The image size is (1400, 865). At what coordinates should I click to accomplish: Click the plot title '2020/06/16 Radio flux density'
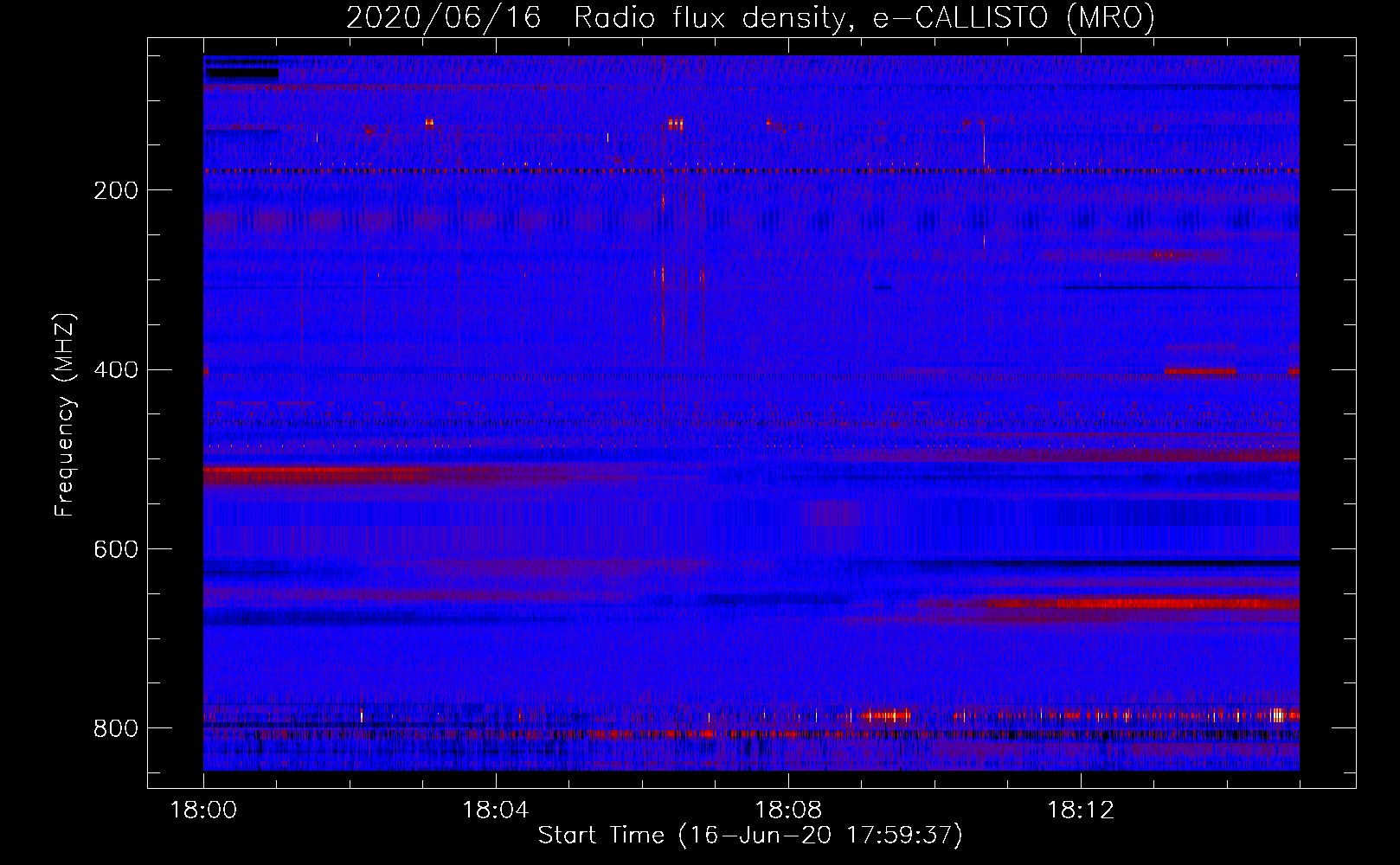click(x=750, y=18)
